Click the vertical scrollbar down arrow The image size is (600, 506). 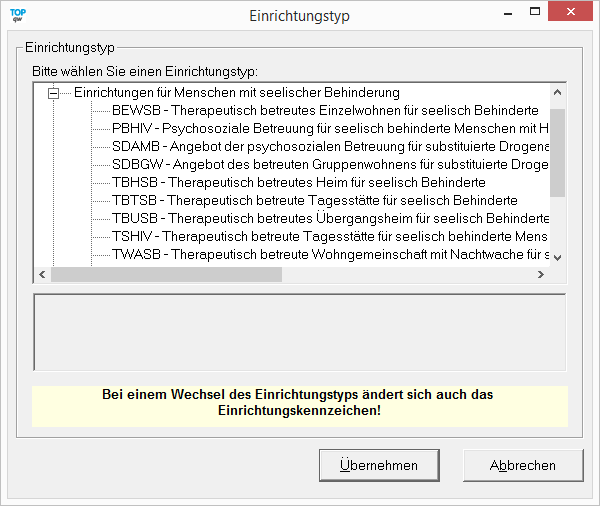coord(558,258)
